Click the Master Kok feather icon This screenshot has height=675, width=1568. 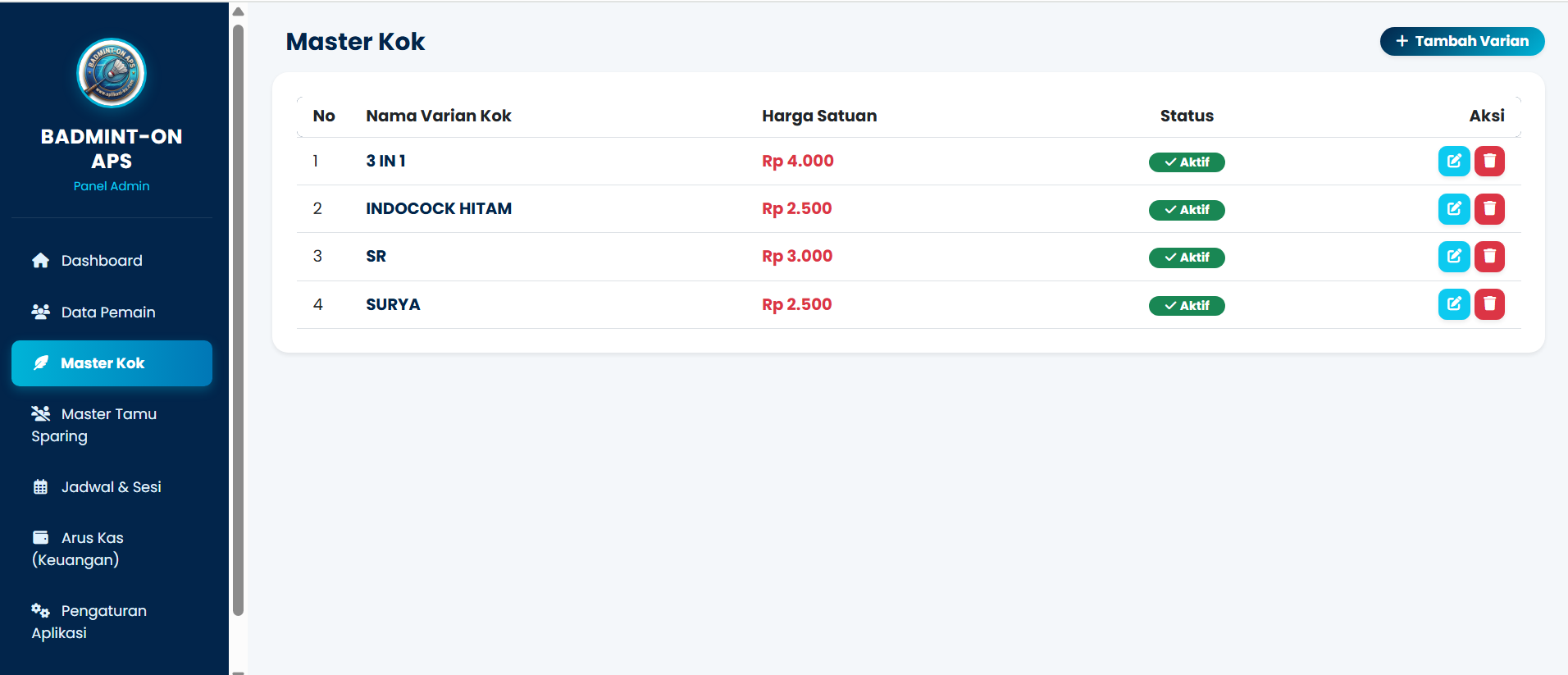(40, 363)
